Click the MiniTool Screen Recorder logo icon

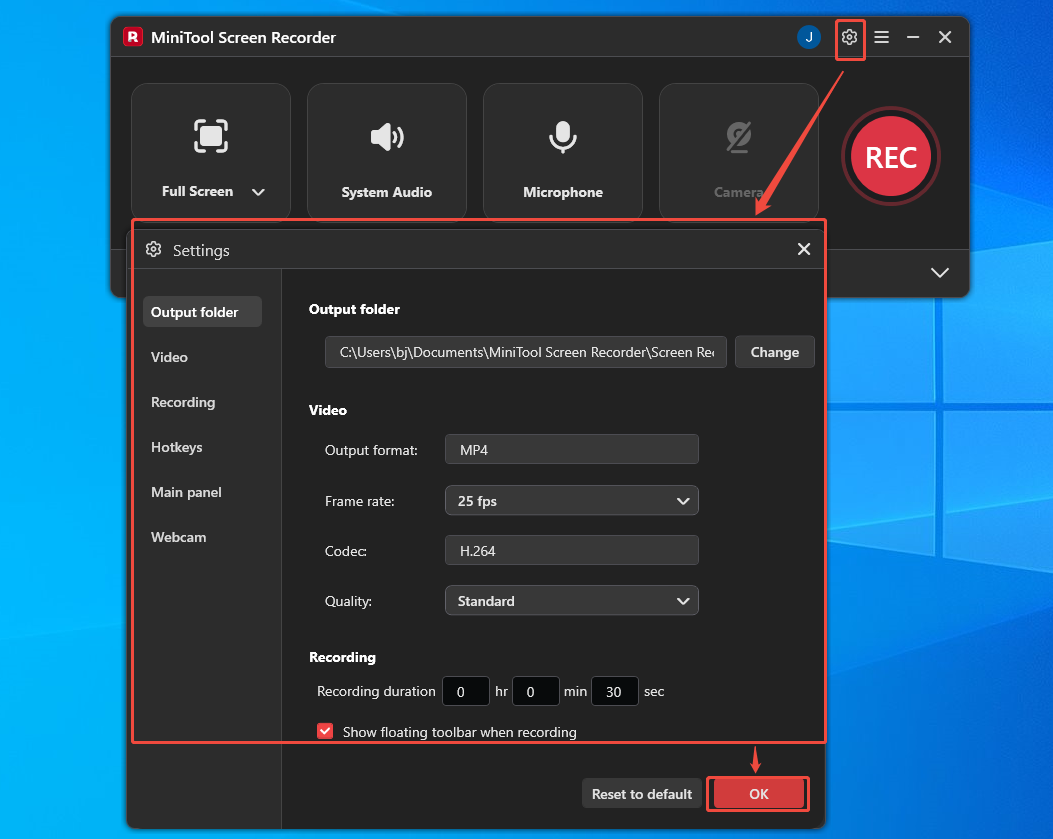[133, 37]
